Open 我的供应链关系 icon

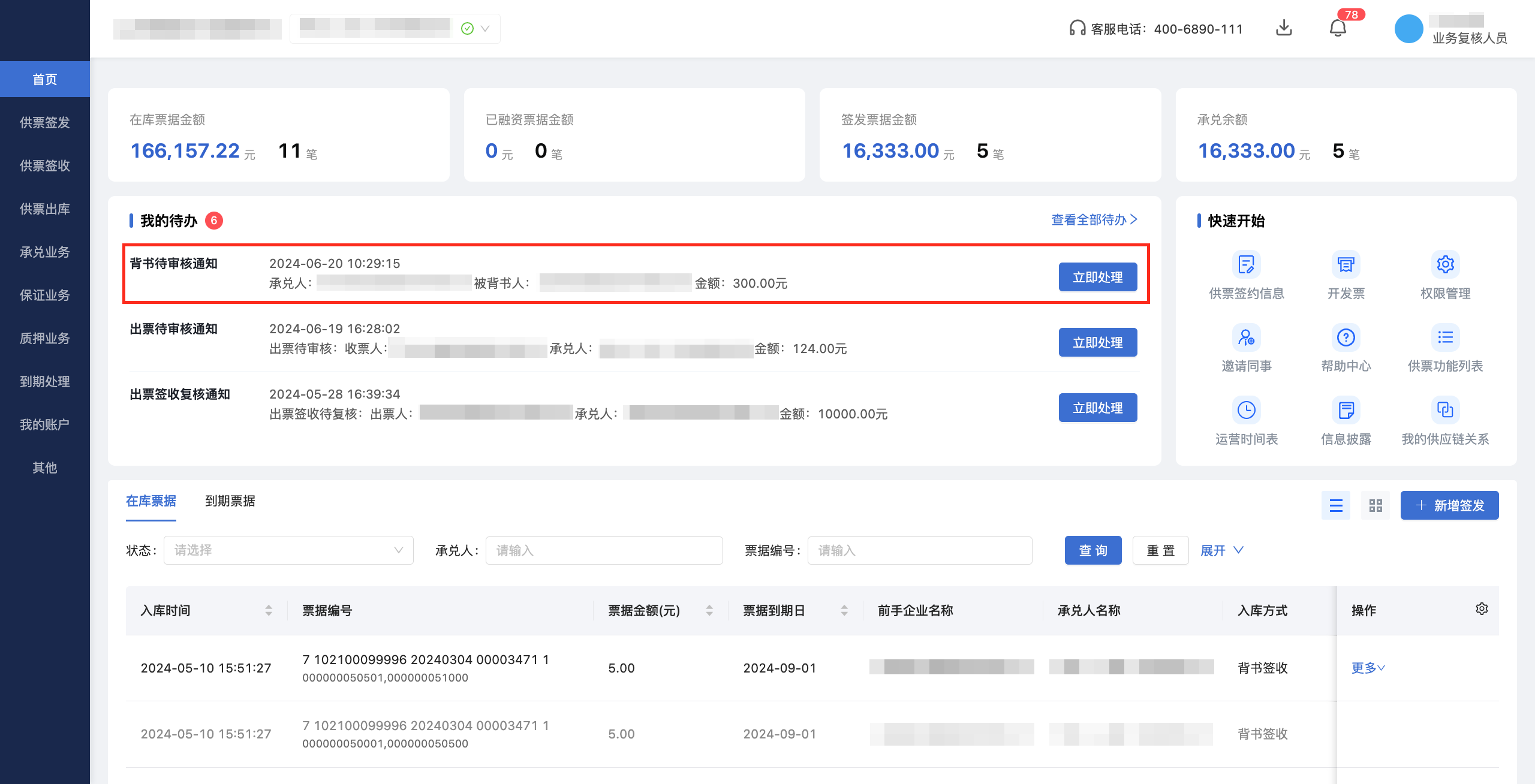(x=1445, y=421)
